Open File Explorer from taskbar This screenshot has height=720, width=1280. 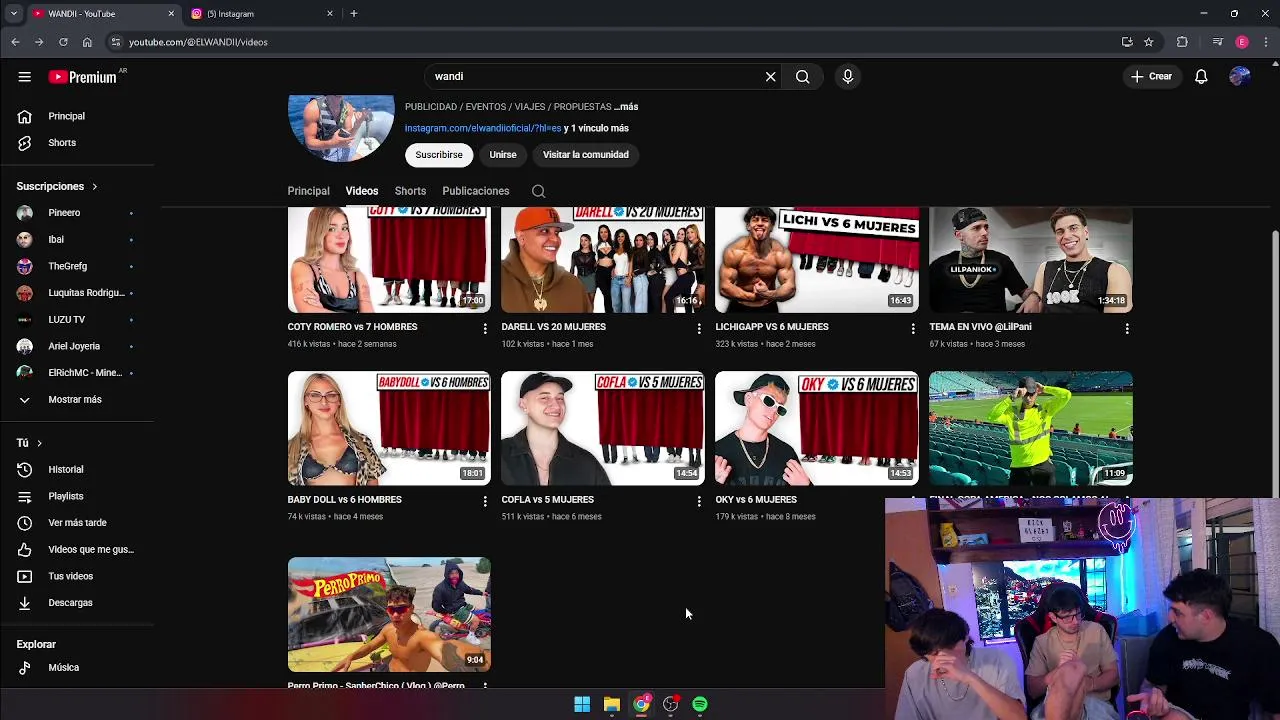611,704
